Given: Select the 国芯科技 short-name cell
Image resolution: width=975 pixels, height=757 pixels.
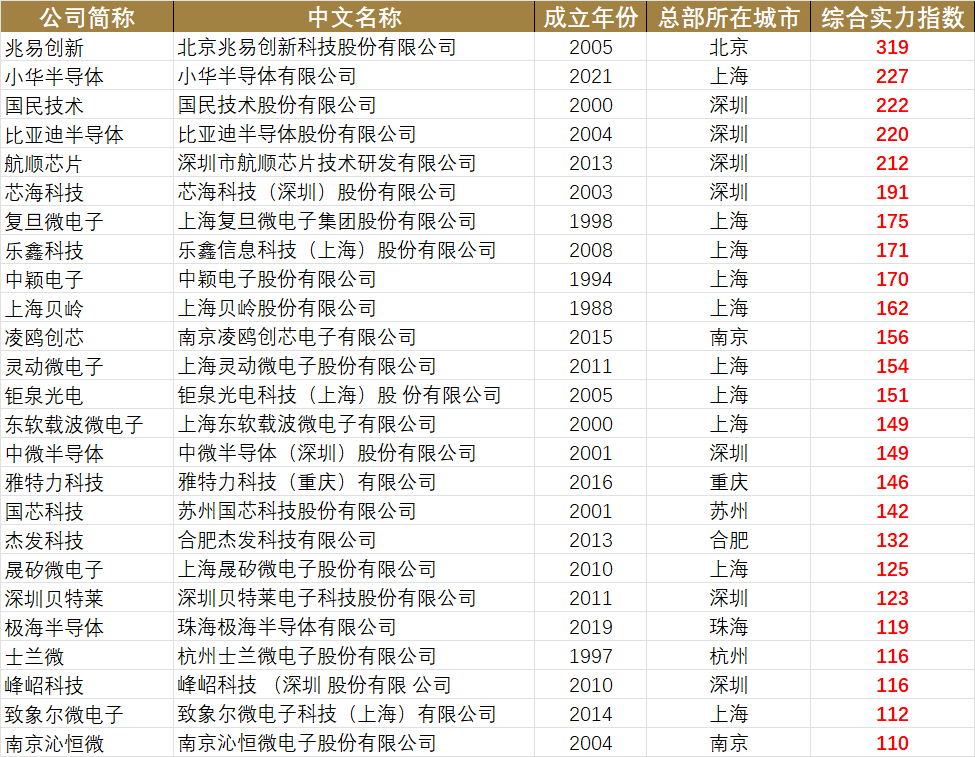Looking at the screenshot, I should click(87, 511).
